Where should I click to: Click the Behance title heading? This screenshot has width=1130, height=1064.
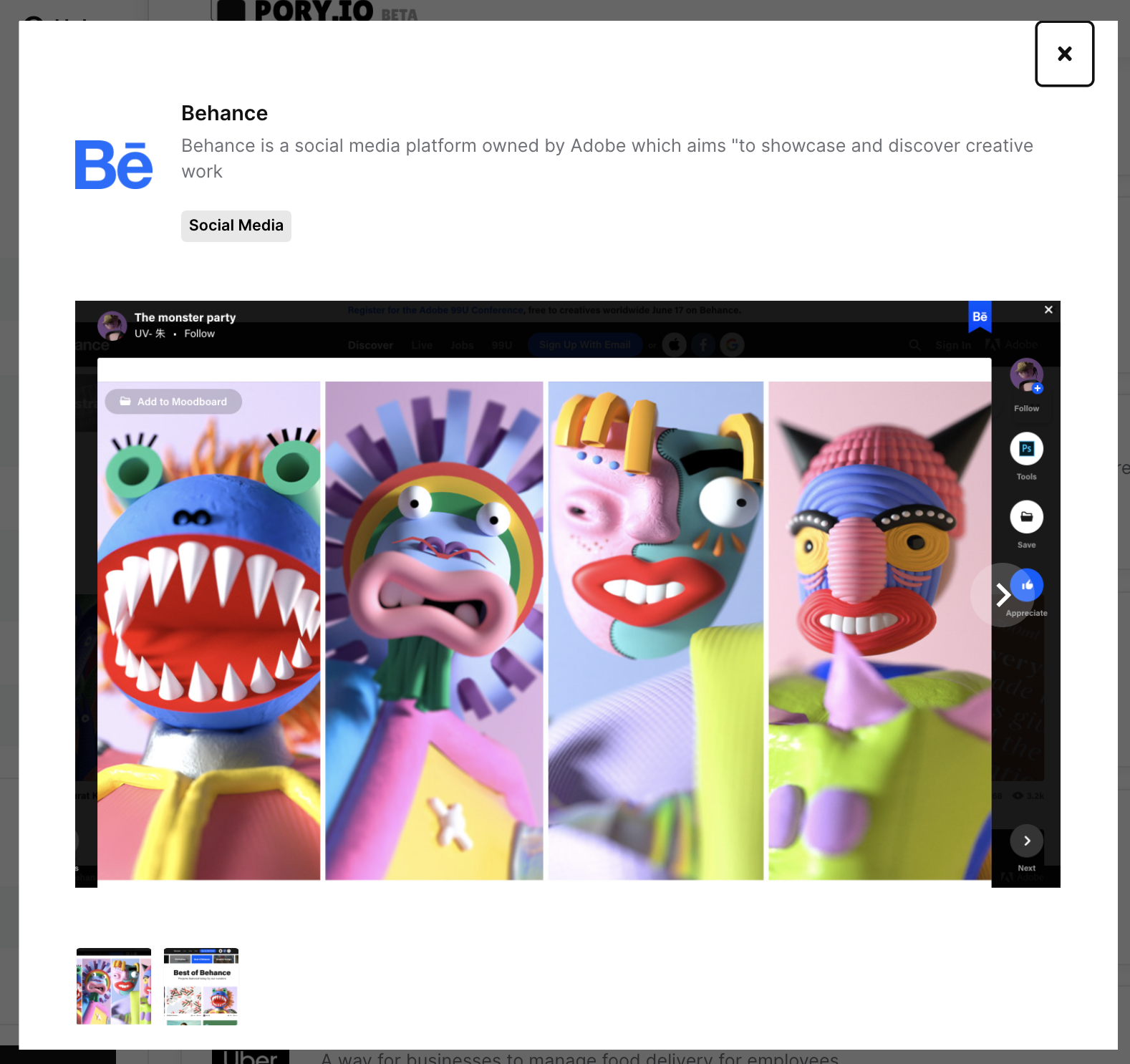(x=224, y=113)
